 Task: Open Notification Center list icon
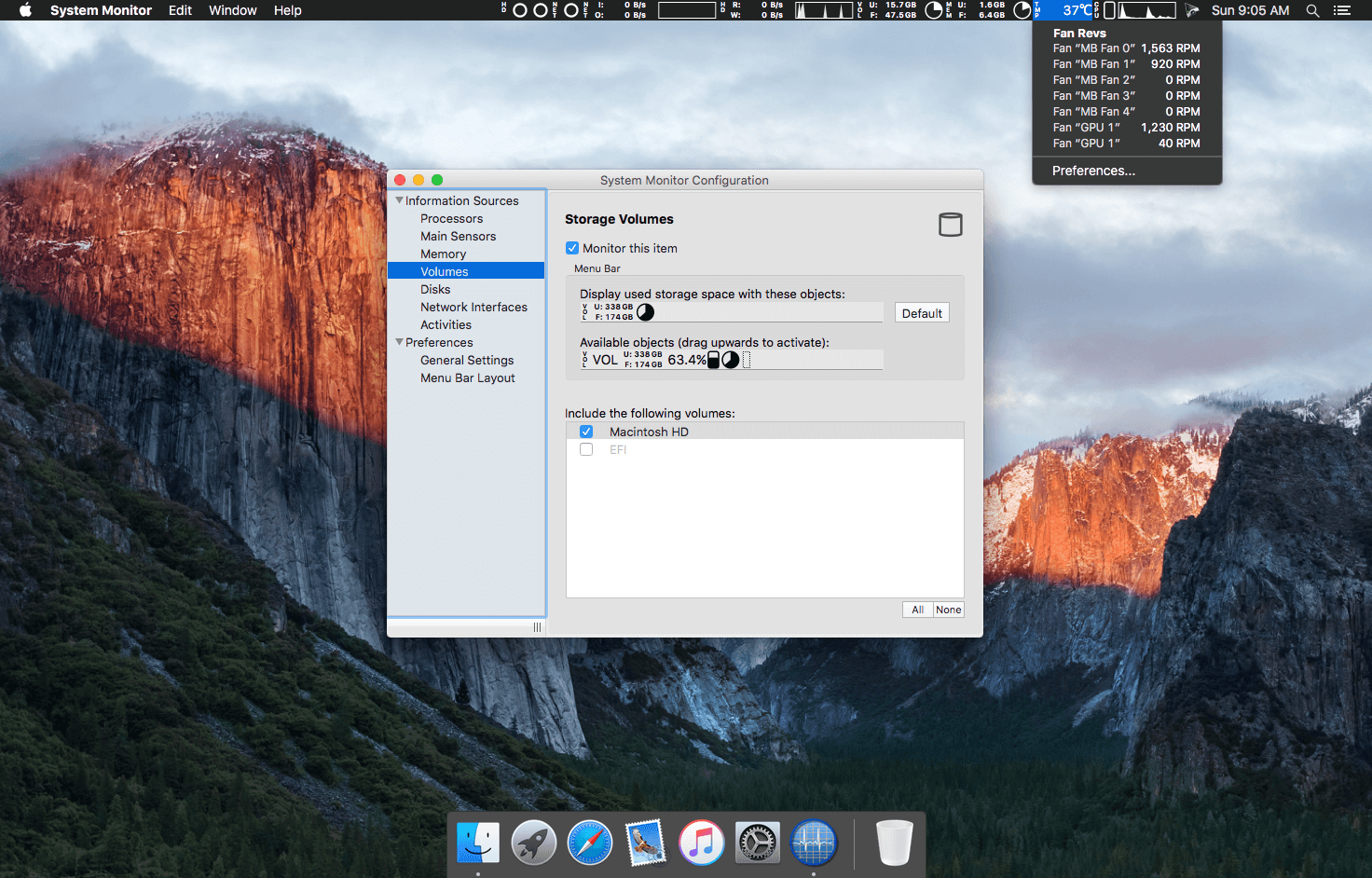click(1342, 10)
